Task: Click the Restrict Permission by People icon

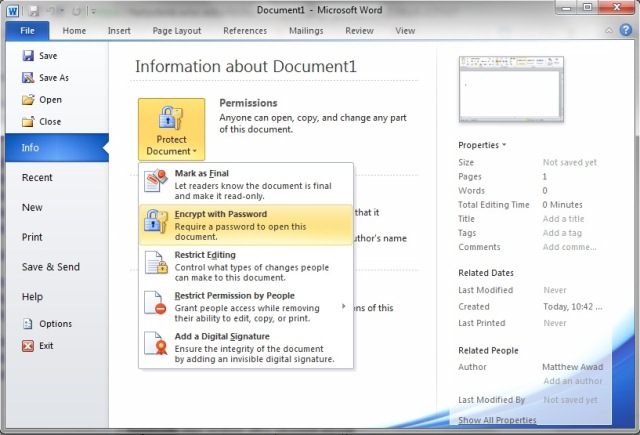Action: point(156,303)
